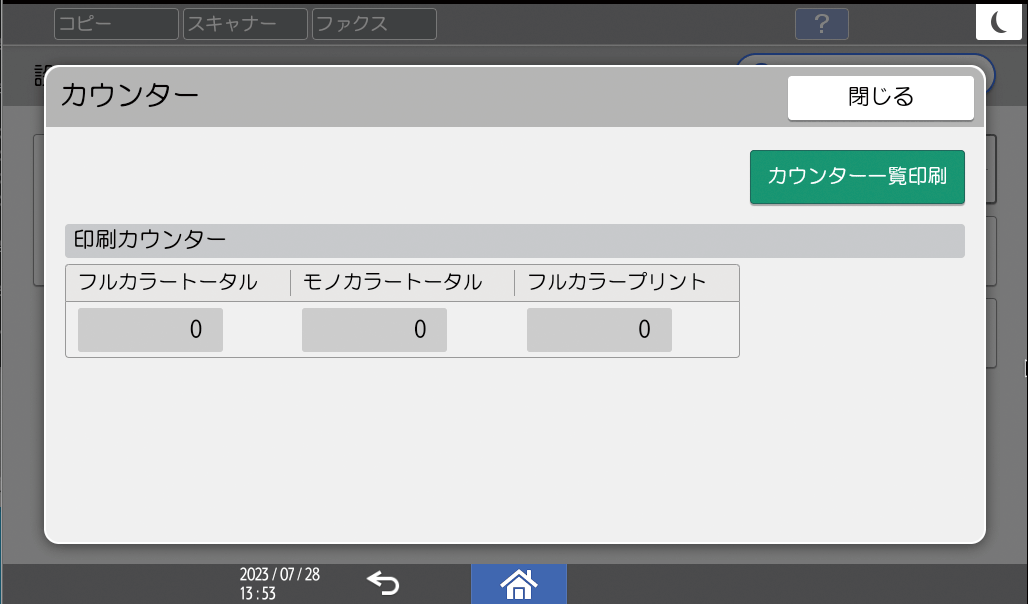Activate energy saver crescent moon icon
Image resolution: width=1028 pixels, height=604 pixels.
coord(999,21)
